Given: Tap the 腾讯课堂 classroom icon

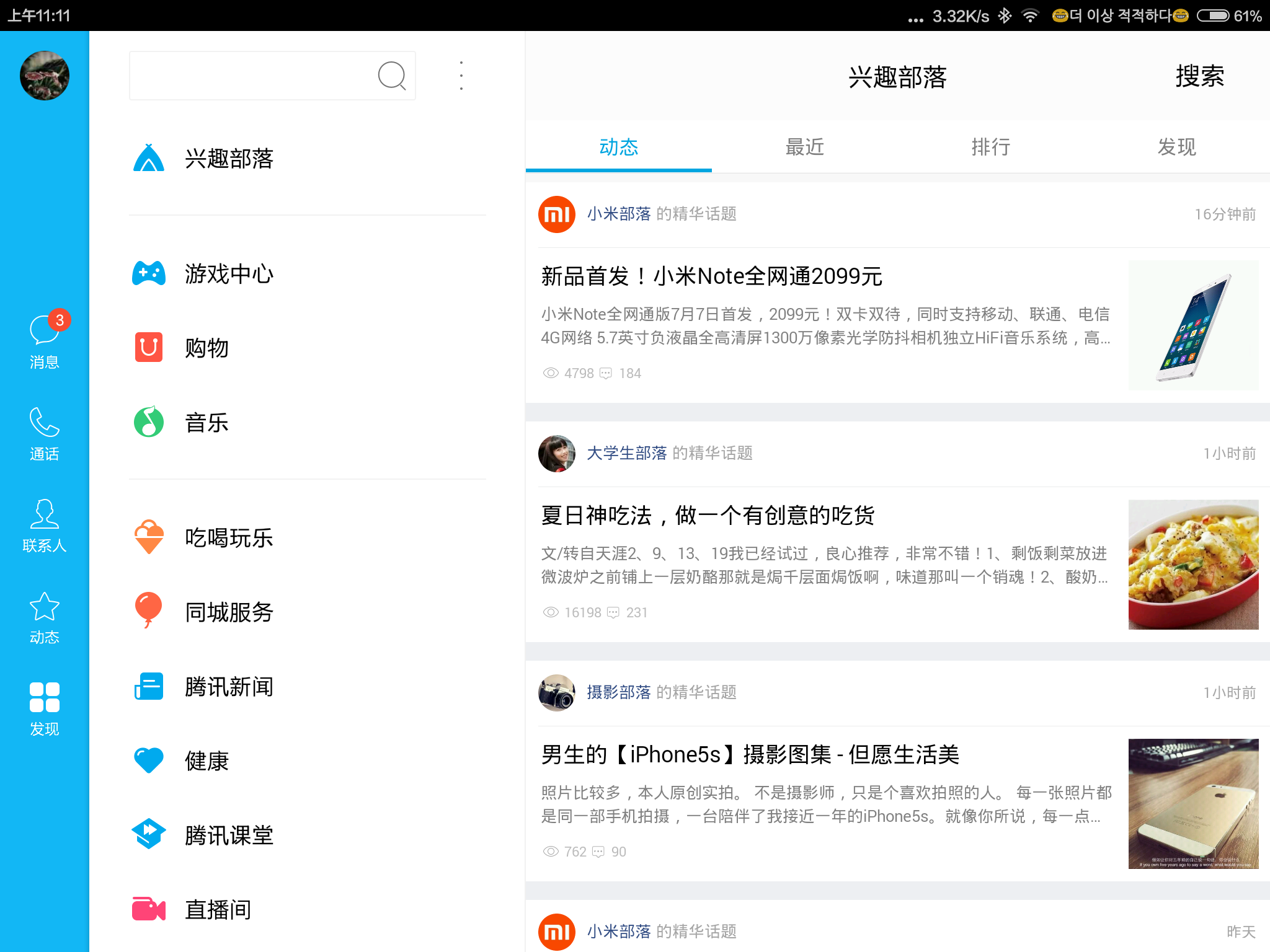Looking at the screenshot, I should tap(149, 834).
